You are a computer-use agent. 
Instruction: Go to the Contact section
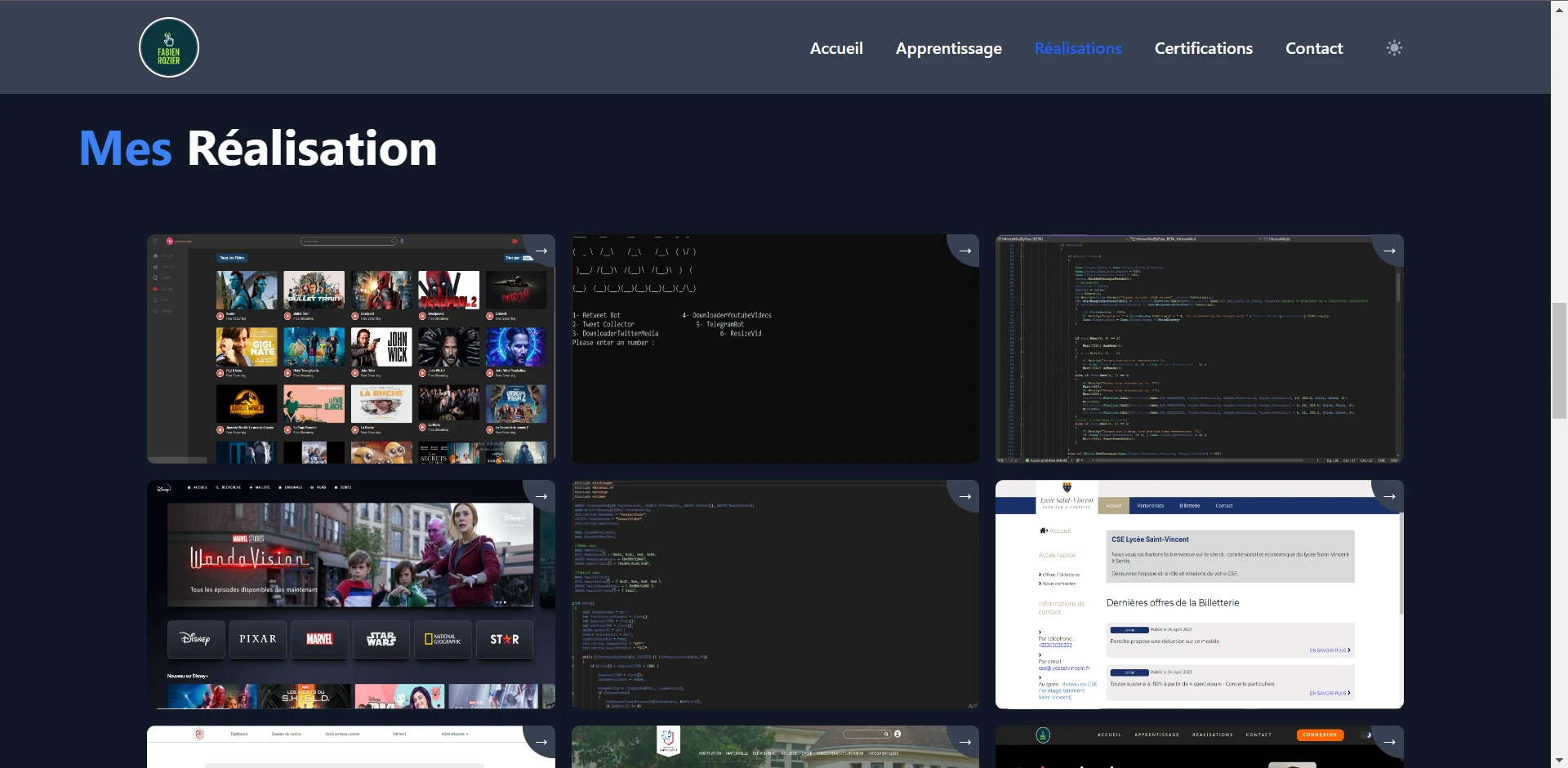click(x=1314, y=48)
